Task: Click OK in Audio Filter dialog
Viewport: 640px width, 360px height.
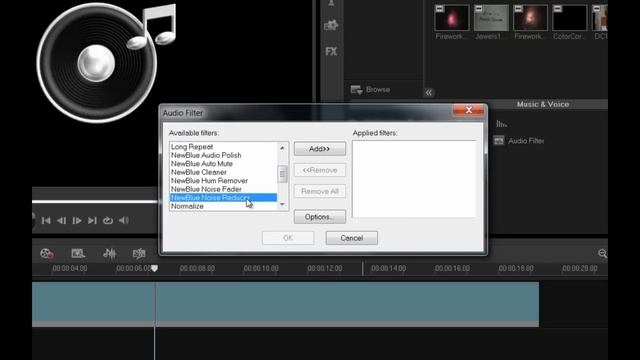Action: [x=288, y=238]
